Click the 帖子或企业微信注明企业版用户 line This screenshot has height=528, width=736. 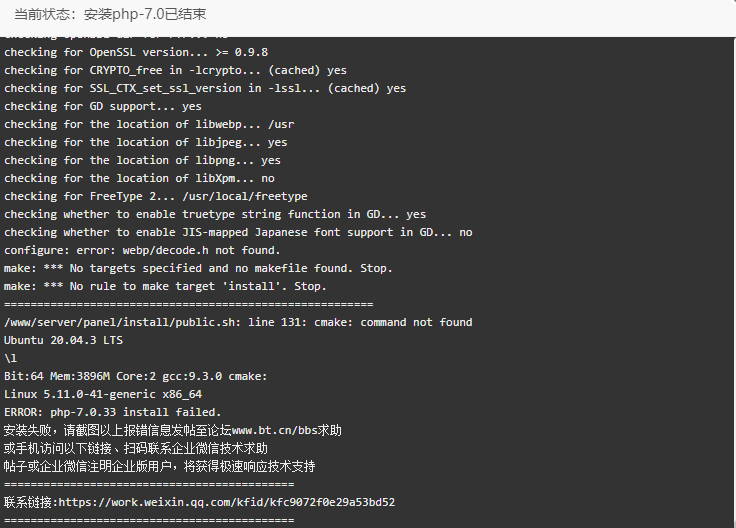point(160,466)
